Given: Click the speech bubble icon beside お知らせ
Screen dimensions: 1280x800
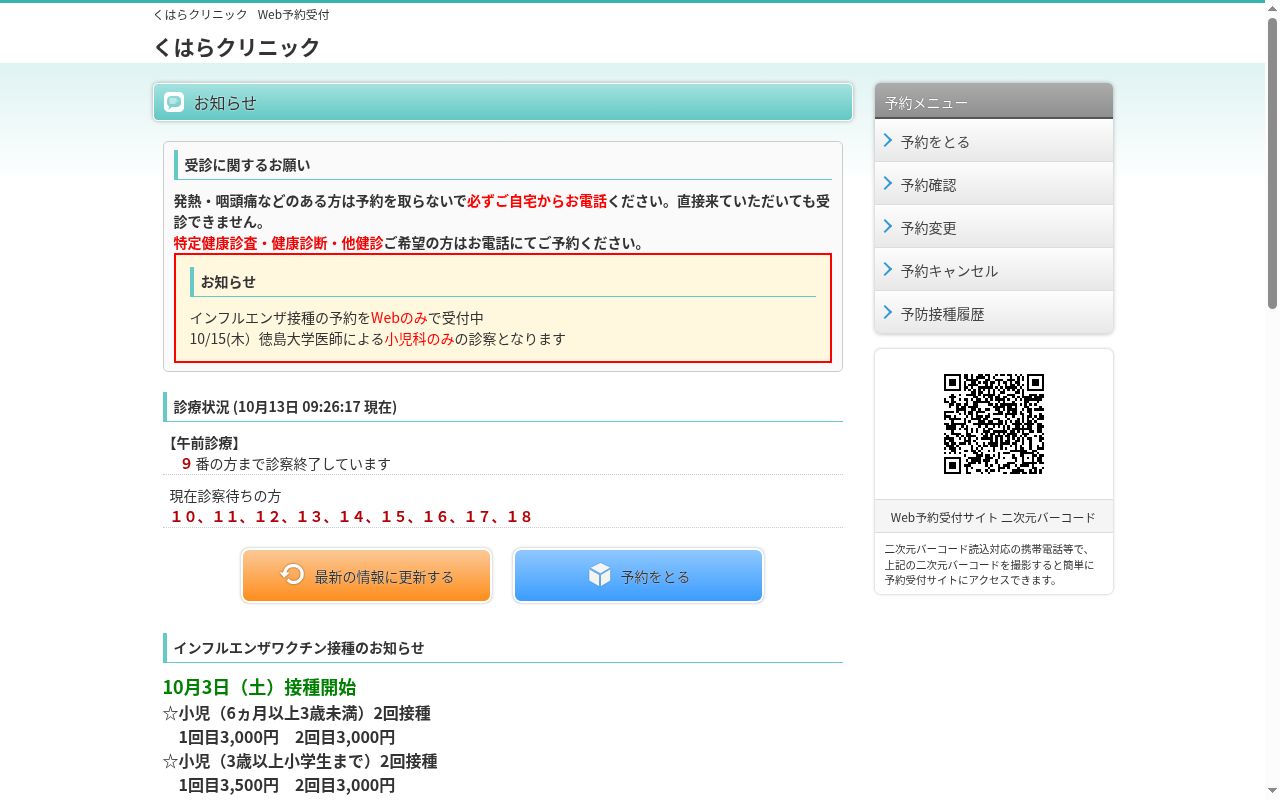Looking at the screenshot, I should [x=174, y=102].
